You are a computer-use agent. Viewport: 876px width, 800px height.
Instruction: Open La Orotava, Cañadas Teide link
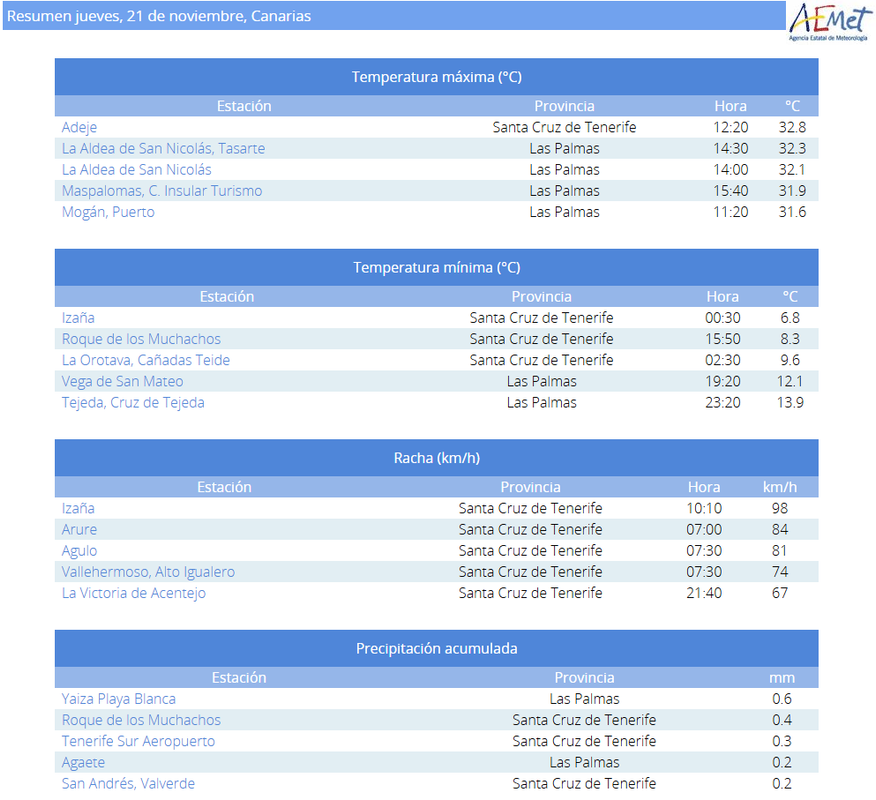(146, 360)
